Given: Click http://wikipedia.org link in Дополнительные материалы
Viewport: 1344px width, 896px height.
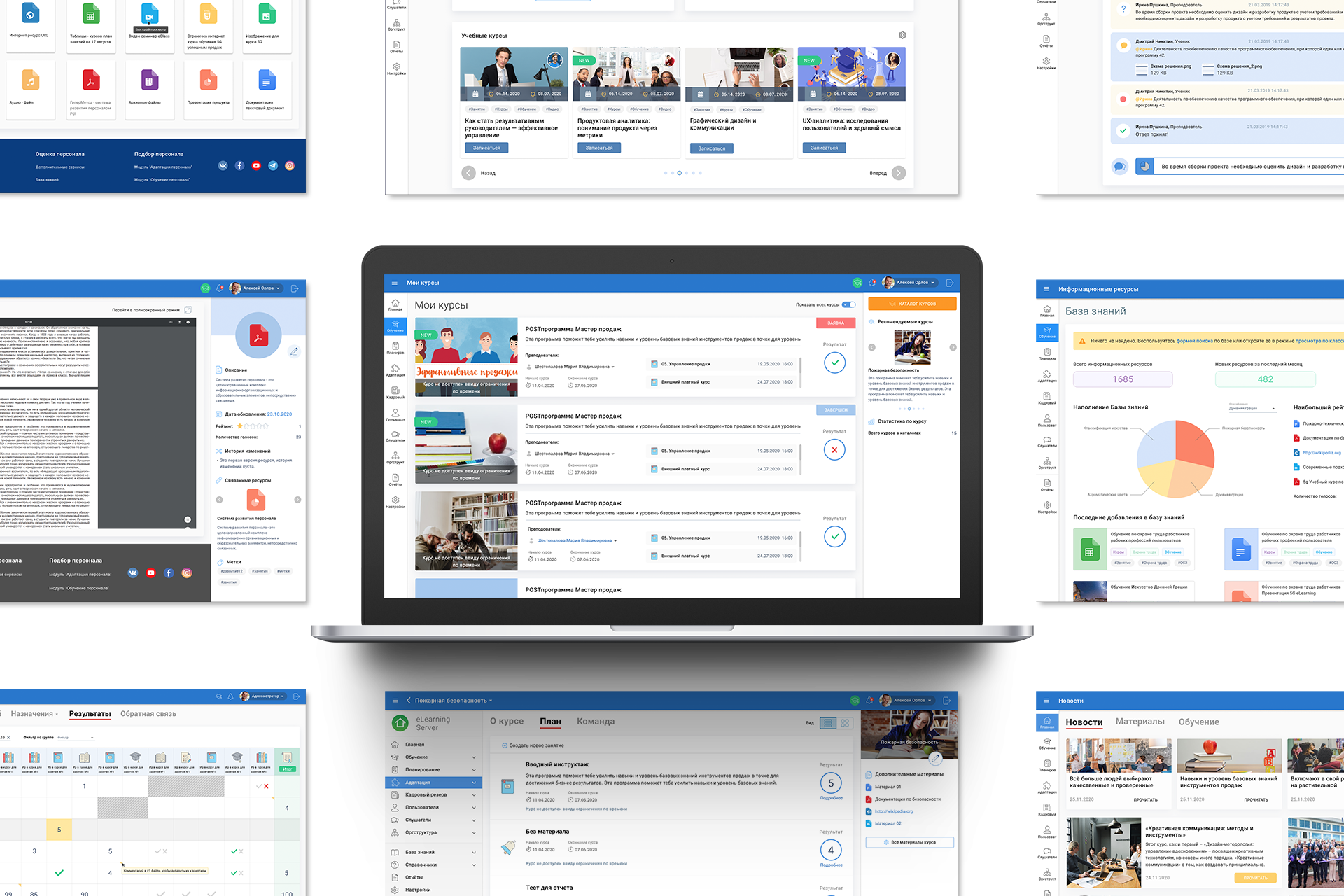Looking at the screenshot, I should (894, 811).
